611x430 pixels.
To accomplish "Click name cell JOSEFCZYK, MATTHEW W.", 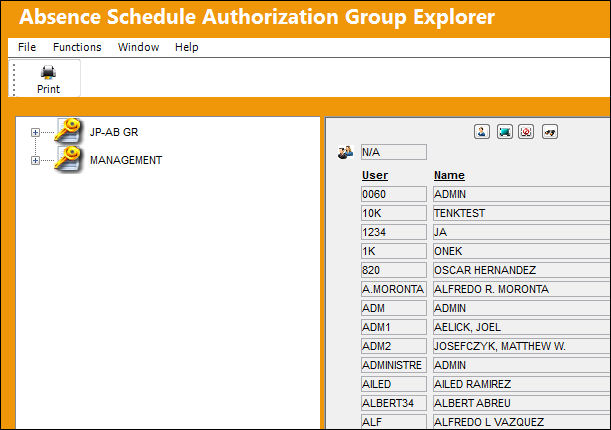I will (522, 346).
